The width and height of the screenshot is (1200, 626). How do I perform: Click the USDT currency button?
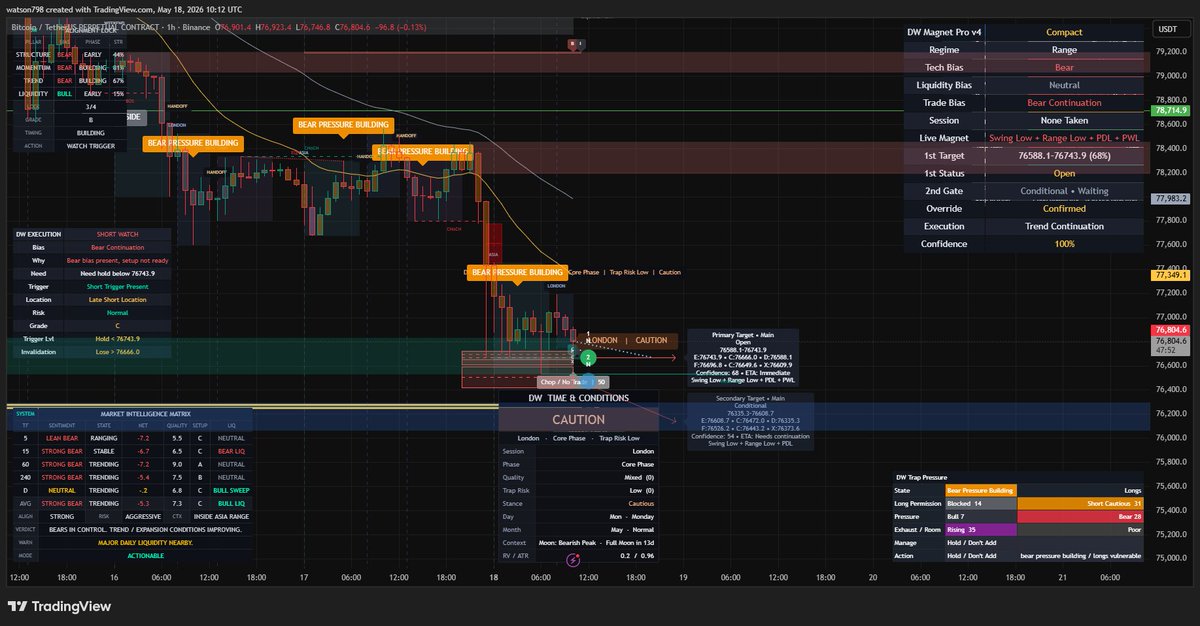pos(1166,30)
